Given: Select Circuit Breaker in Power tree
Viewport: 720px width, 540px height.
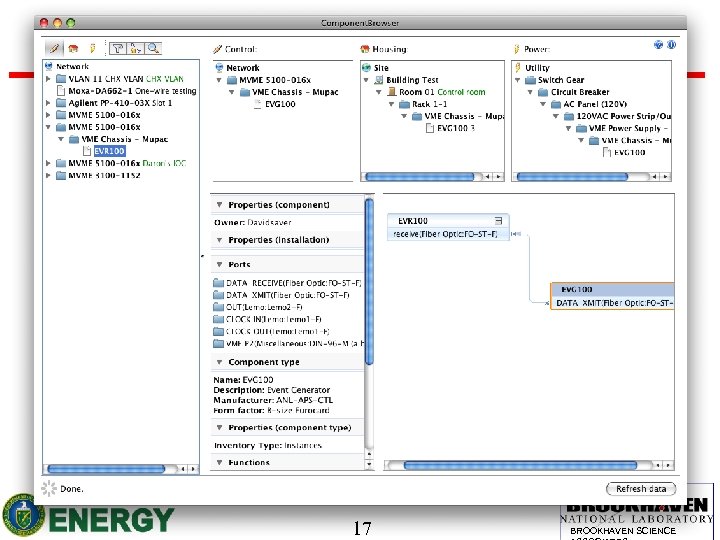Looking at the screenshot, I should [x=580, y=92].
